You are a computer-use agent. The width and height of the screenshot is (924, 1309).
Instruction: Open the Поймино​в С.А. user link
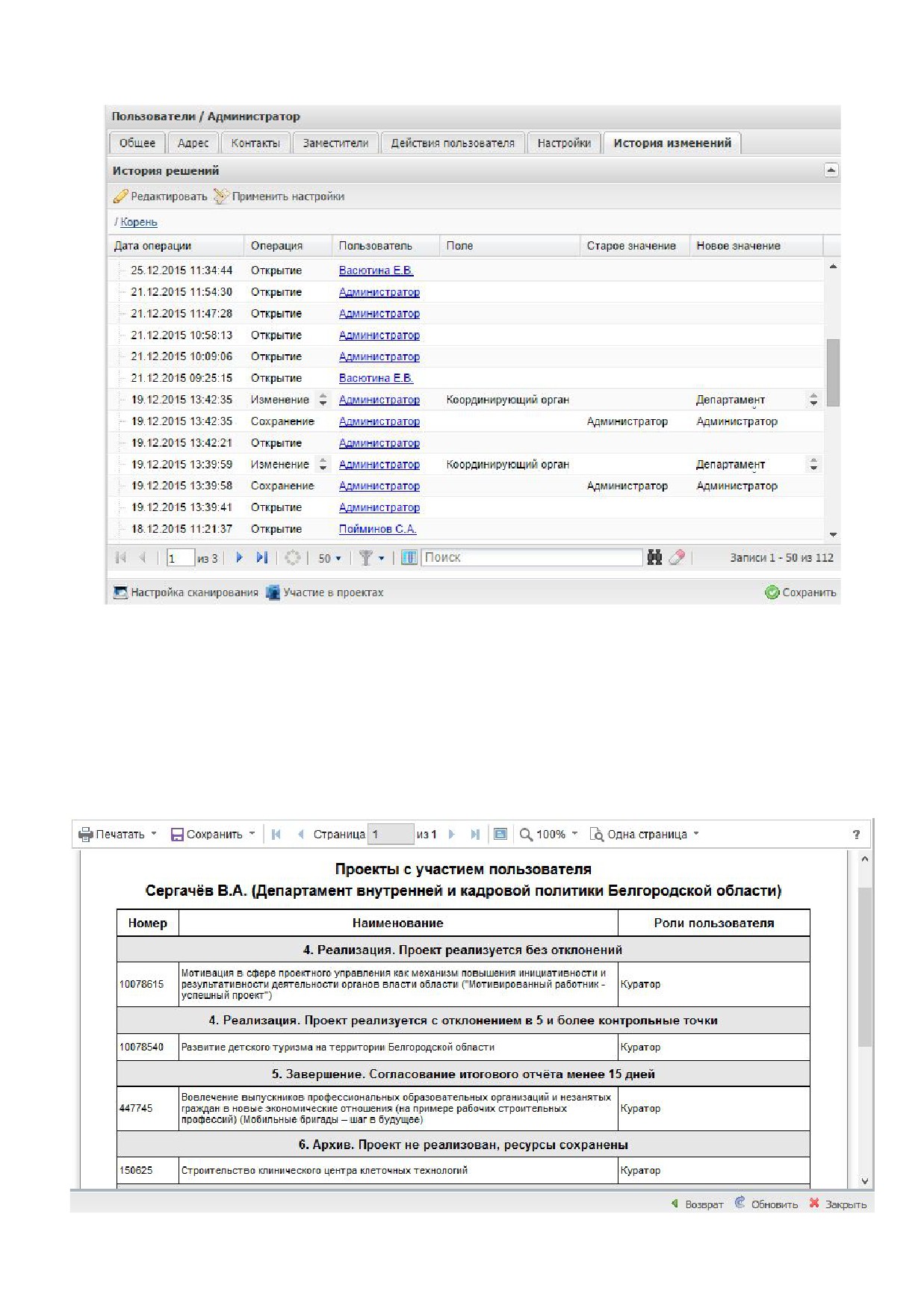[x=377, y=529]
